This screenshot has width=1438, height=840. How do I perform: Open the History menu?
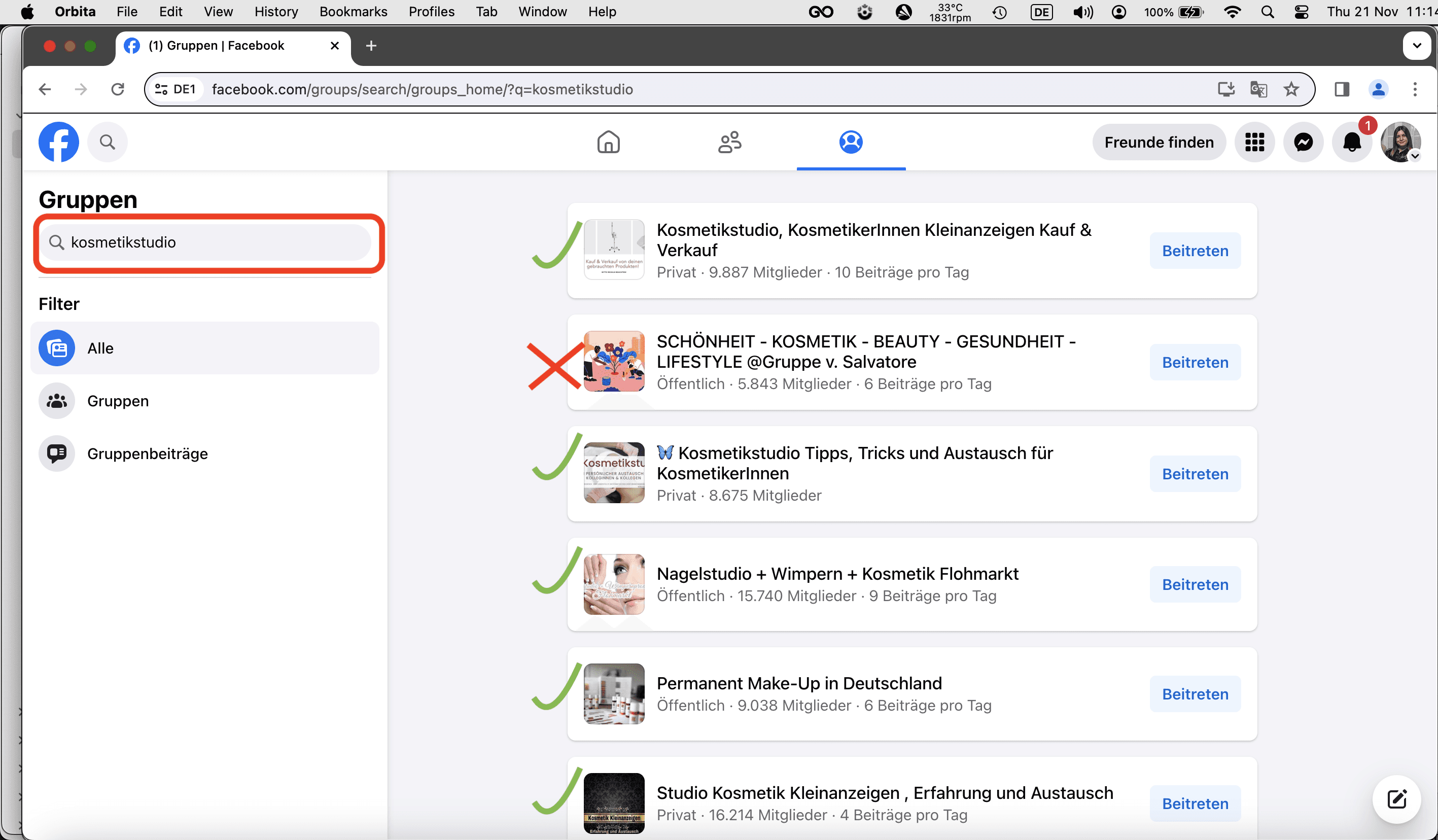[275, 12]
